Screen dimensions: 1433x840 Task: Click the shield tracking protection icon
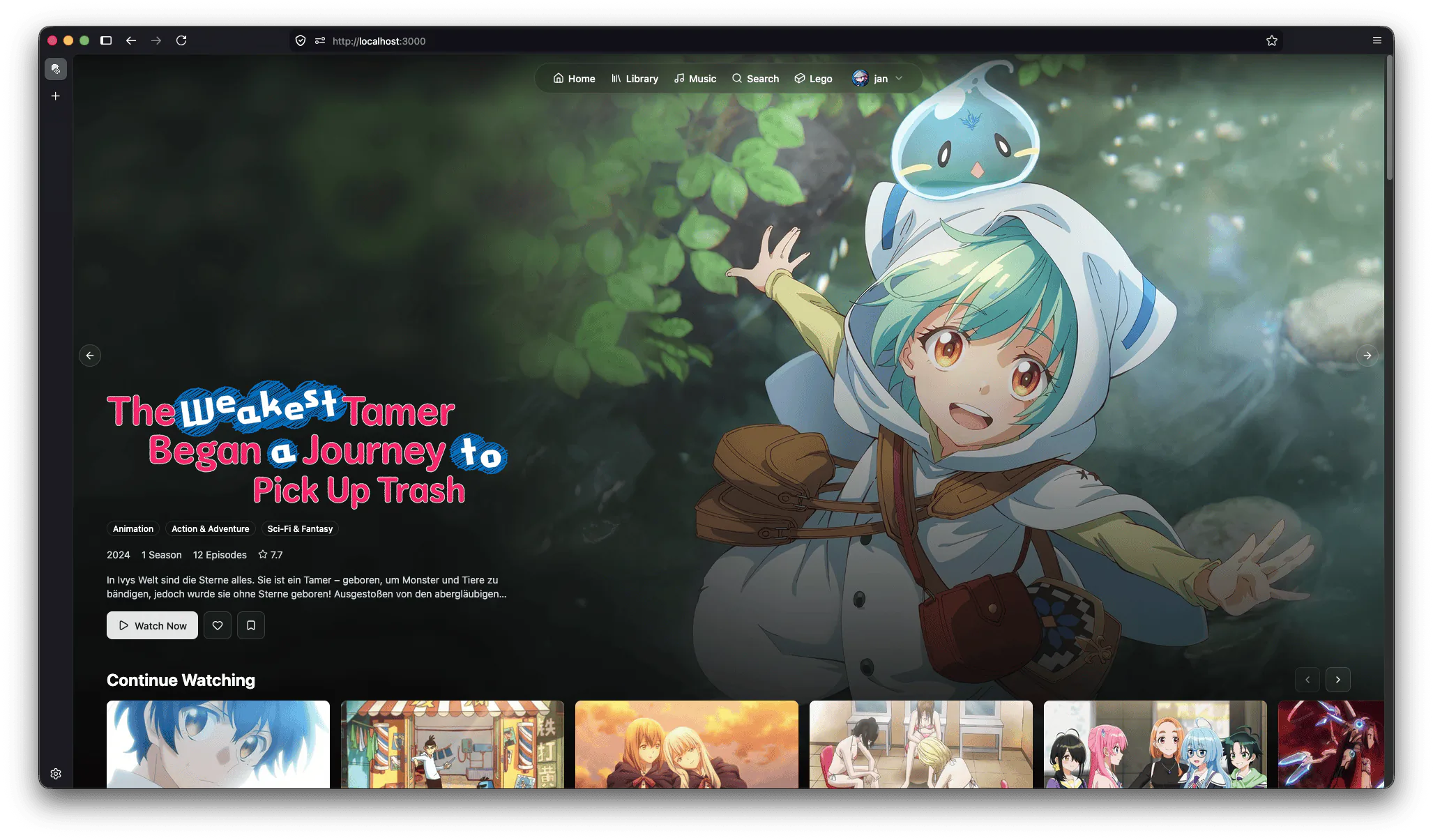301,40
